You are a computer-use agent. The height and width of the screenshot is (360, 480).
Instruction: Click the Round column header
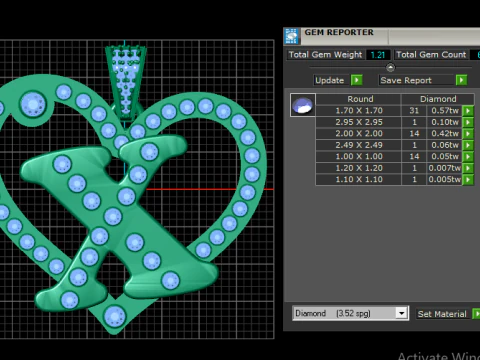click(x=358, y=99)
